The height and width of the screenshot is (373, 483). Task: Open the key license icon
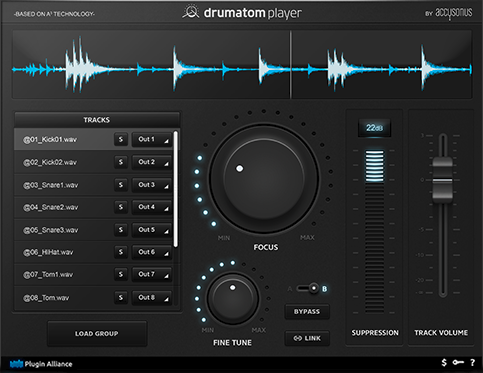458,362
